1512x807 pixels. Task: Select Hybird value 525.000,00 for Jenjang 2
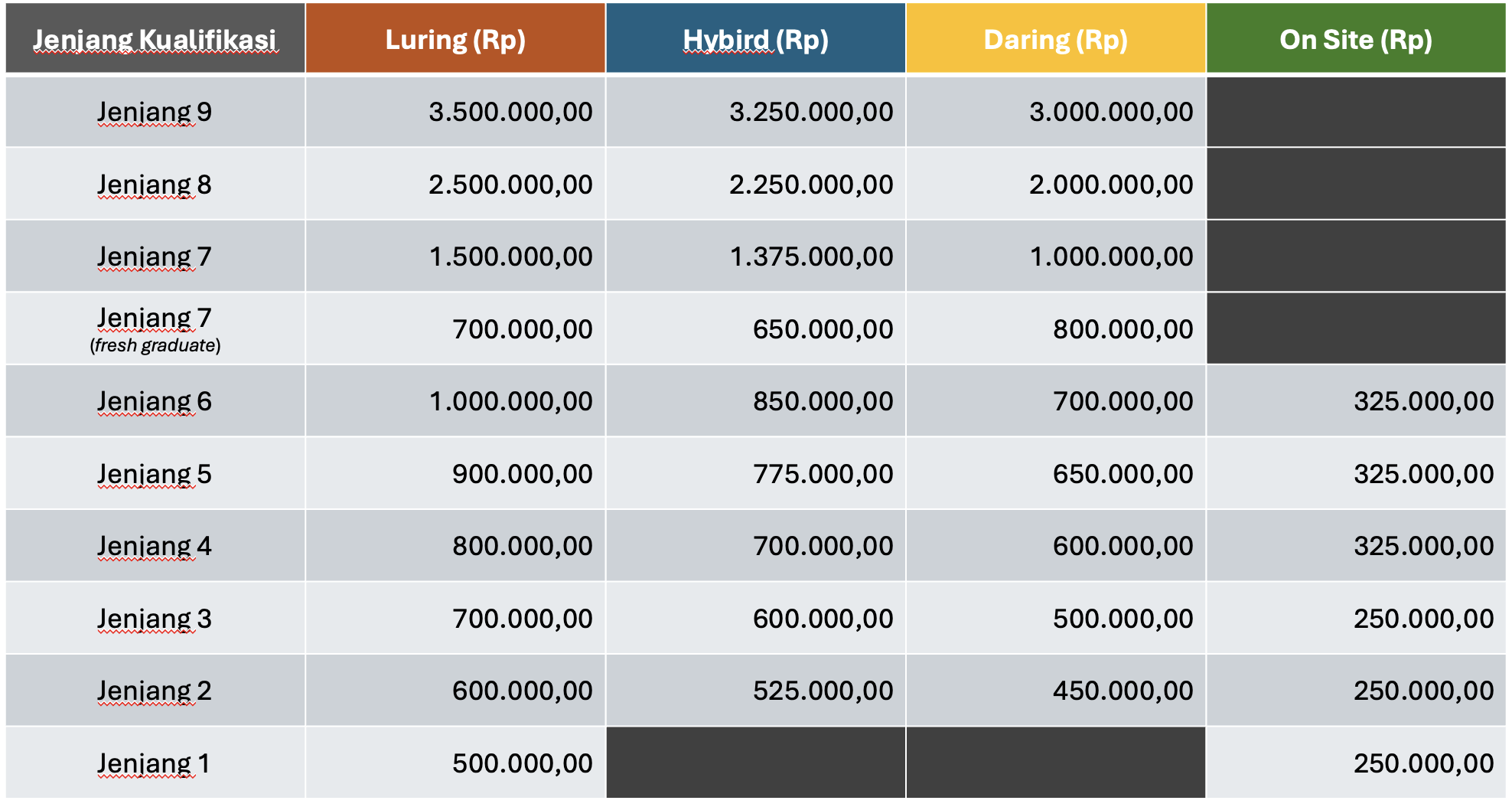click(823, 691)
